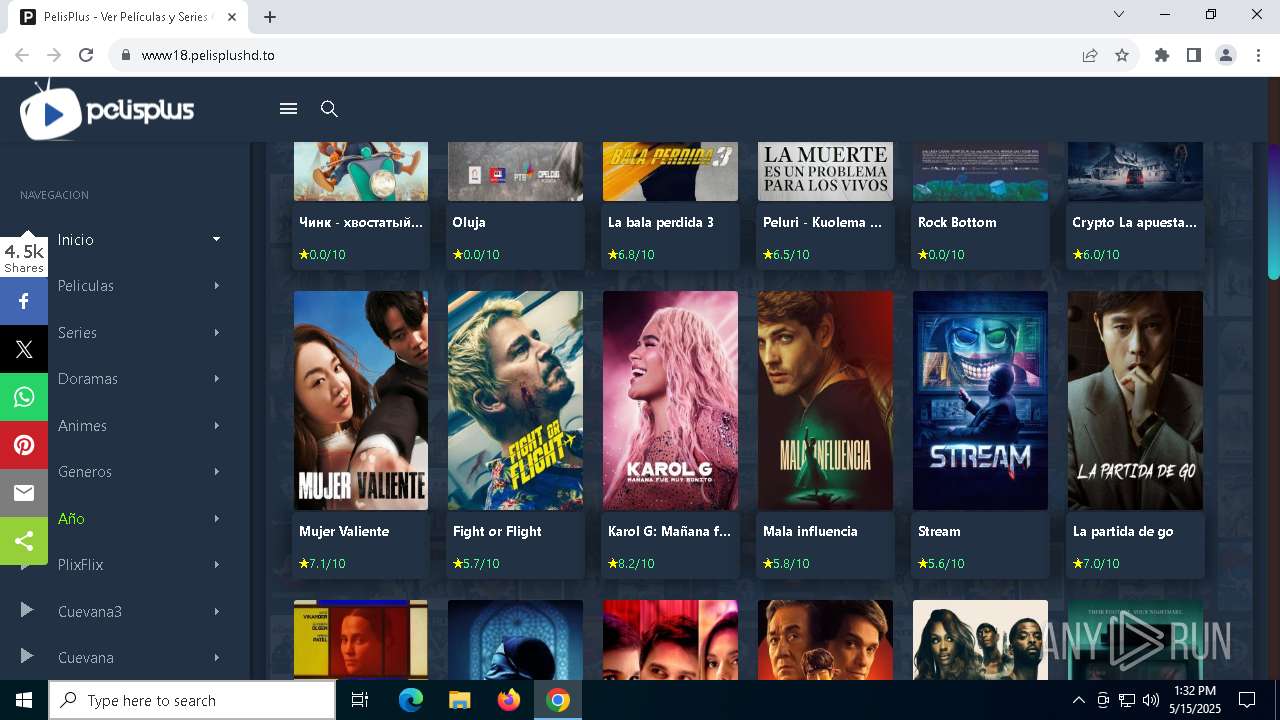This screenshot has width=1280, height=720.
Task: Share via WhatsApp icon
Action: pyautogui.click(x=24, y=397)
